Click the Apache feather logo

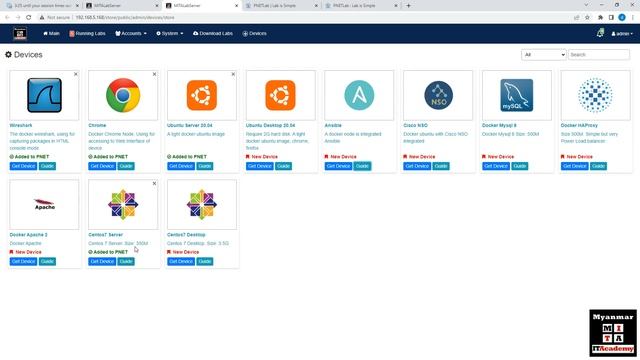tap(44, 204)
